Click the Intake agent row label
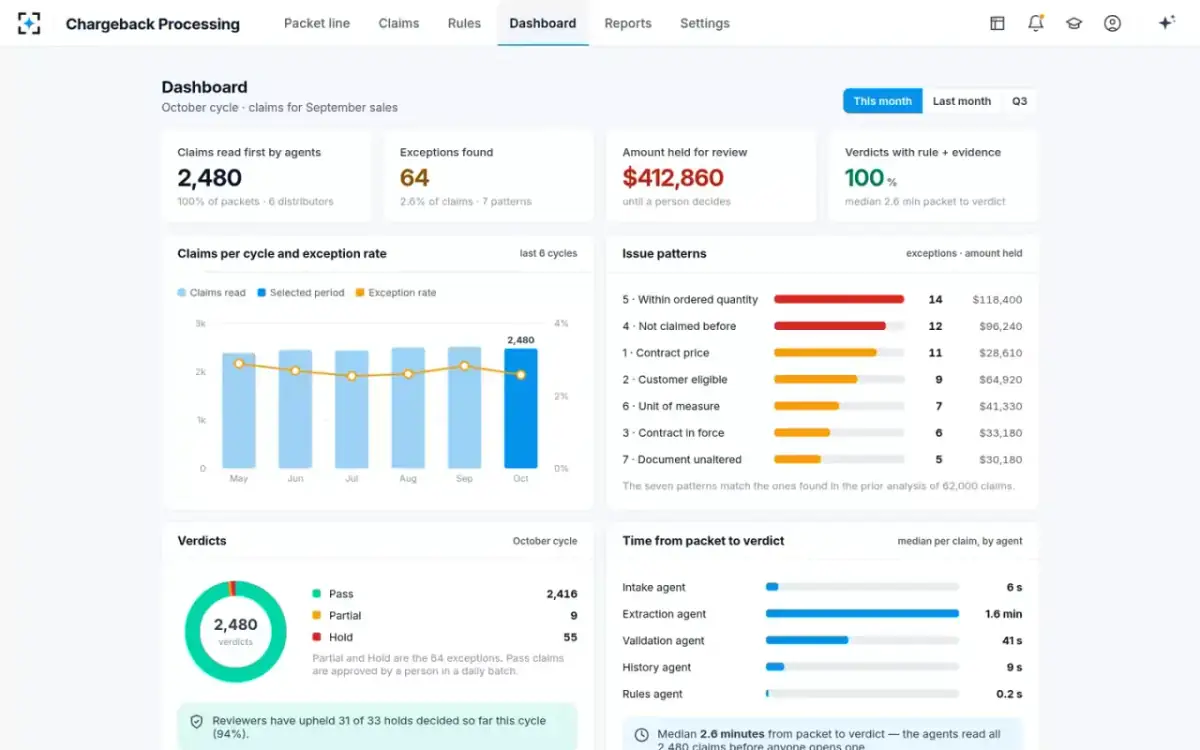 [x=654, y=587]
